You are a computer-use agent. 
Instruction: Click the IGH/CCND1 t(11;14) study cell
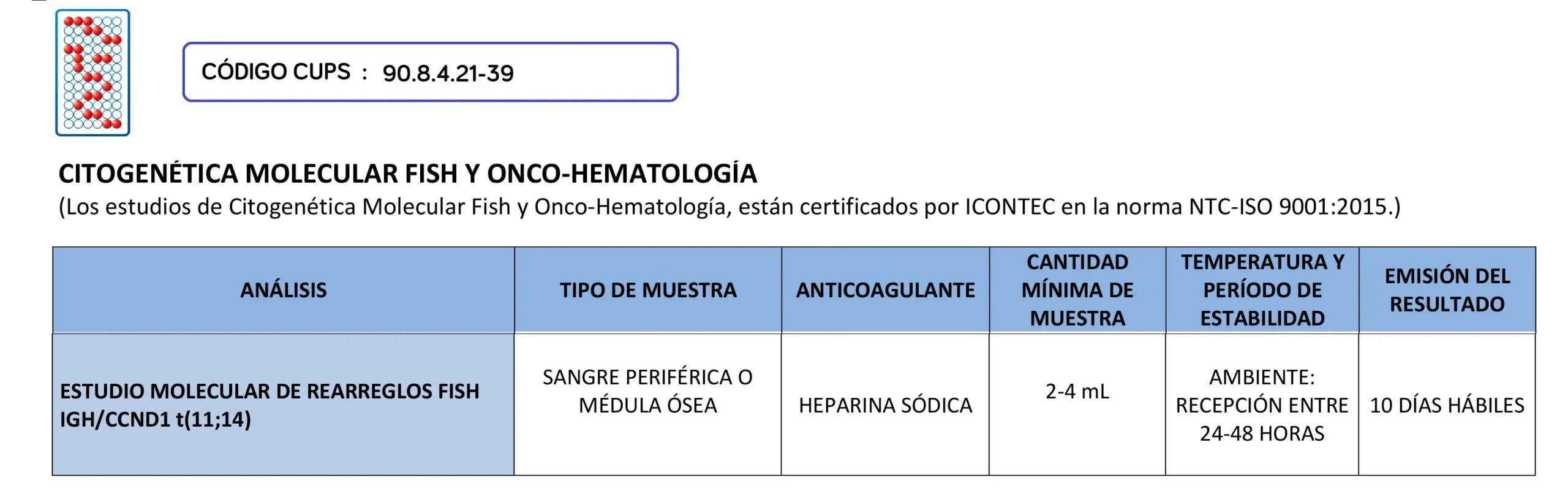[156, 420]
